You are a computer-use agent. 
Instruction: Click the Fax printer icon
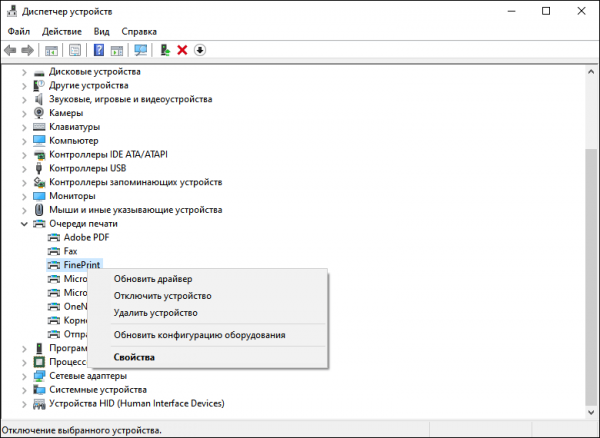tap(54, 251)
